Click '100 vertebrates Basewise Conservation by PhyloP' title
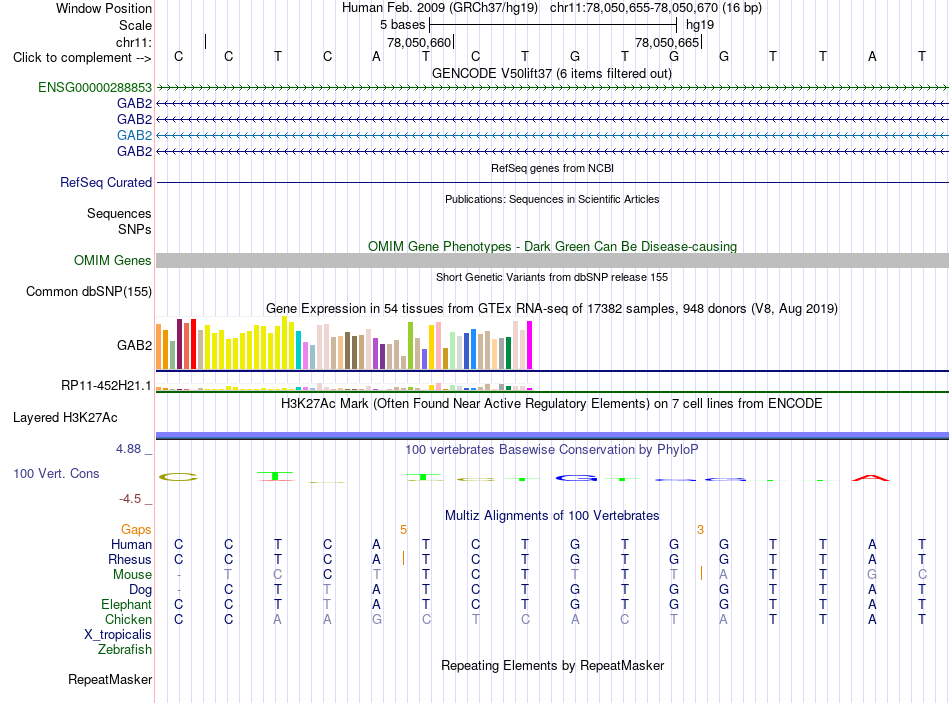Image resolution: width=950 pixels, height=703 pixels. (552, 450)
